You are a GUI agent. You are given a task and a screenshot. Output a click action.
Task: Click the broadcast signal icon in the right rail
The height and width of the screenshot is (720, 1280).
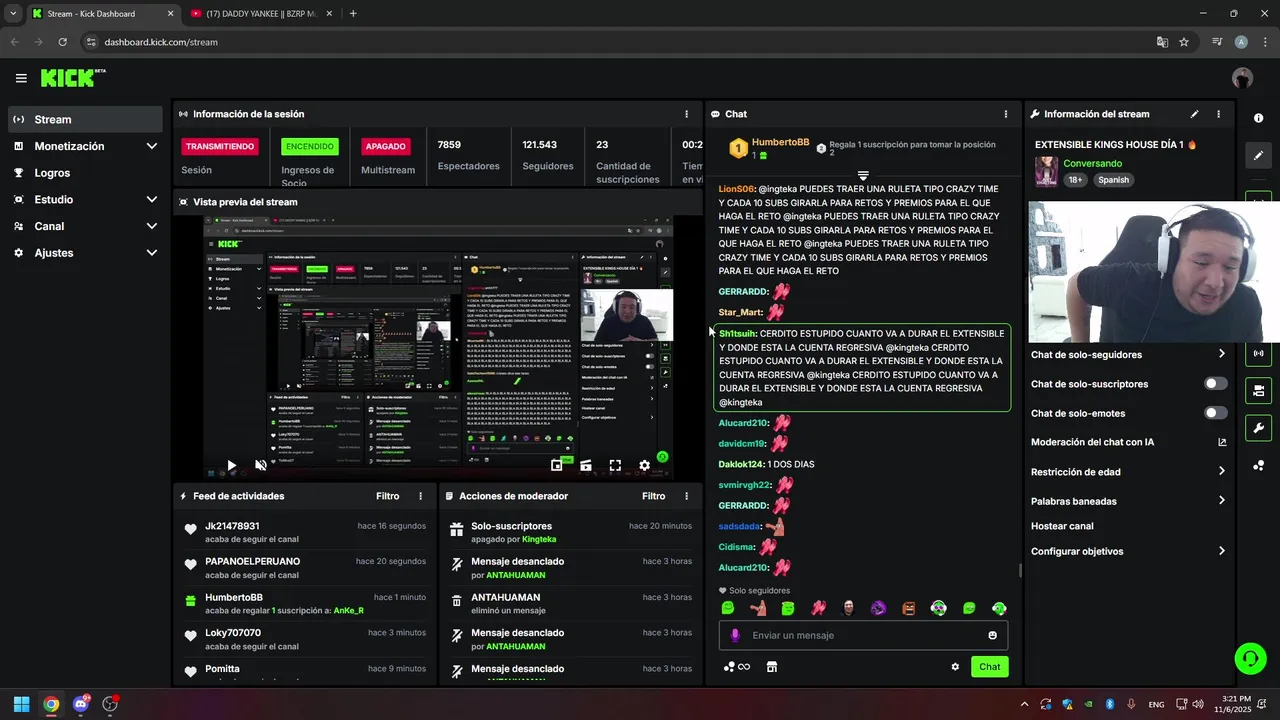tap(1258, 353)
